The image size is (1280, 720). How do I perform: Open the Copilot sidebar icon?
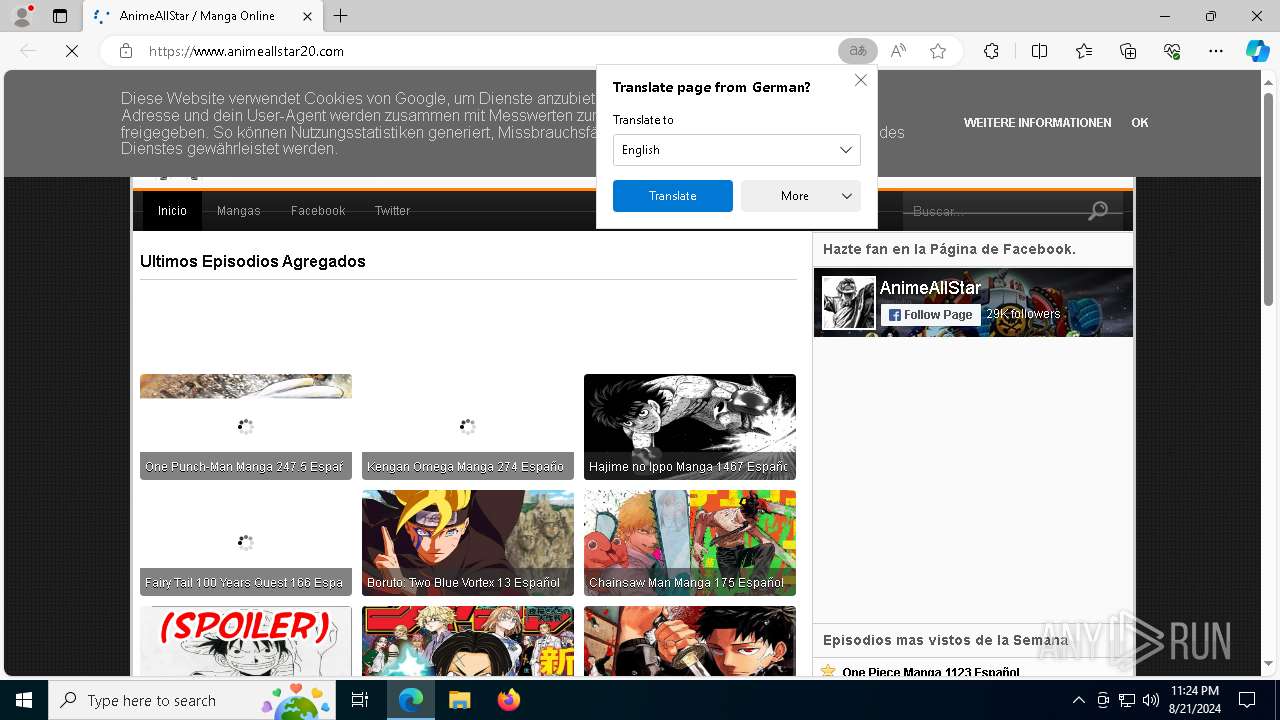(1257, 51)
